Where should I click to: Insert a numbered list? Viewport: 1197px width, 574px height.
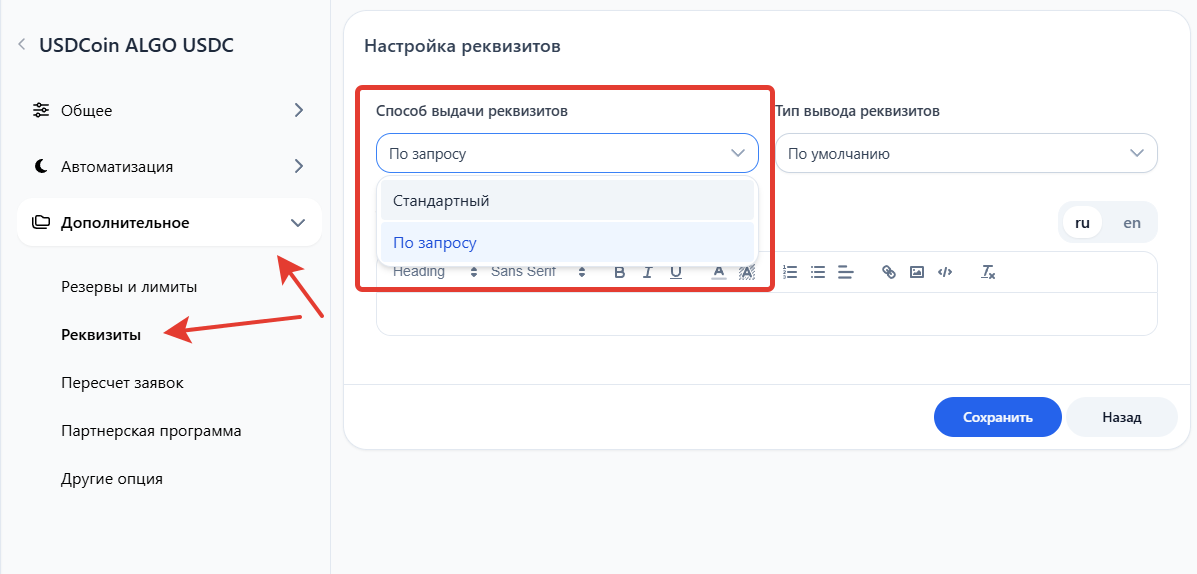point(790,272)
